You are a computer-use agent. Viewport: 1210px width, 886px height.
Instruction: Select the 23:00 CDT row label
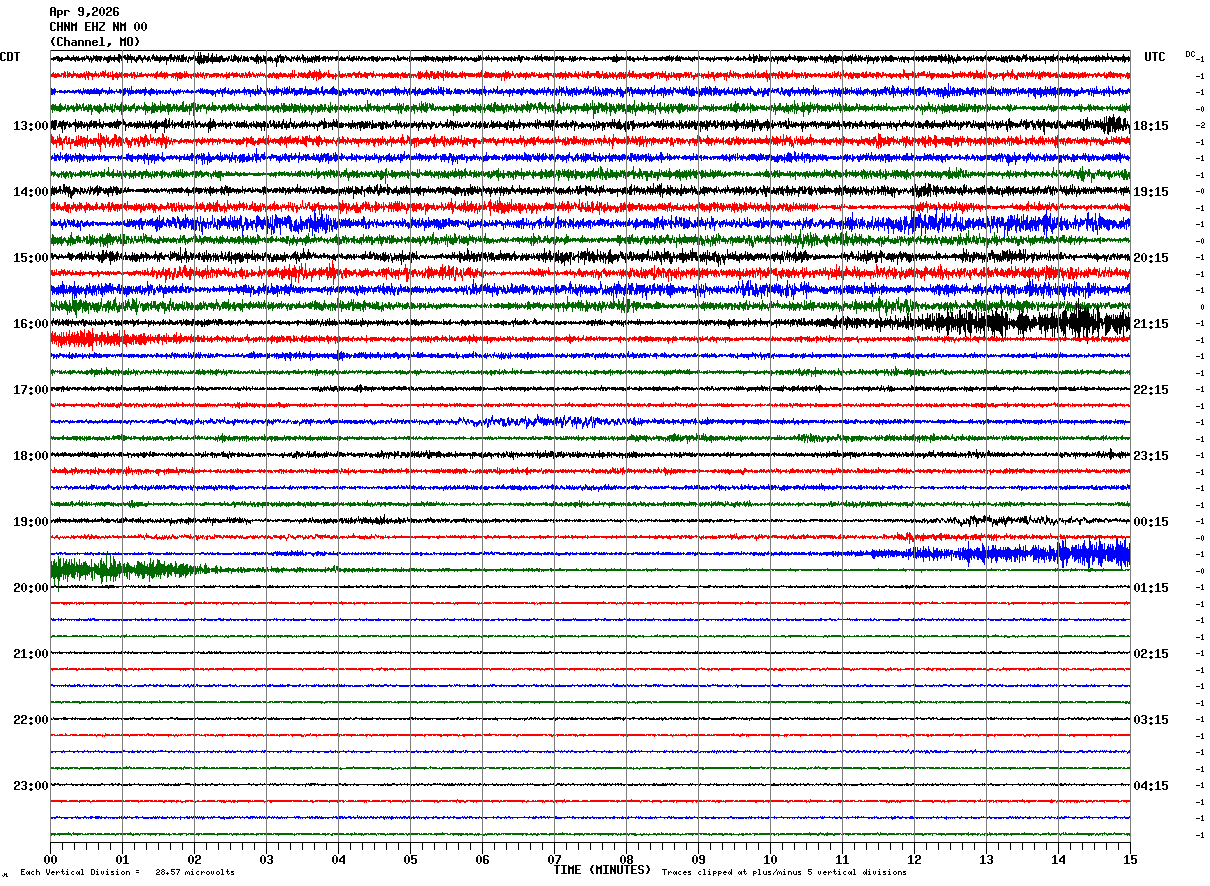[31, 786]
